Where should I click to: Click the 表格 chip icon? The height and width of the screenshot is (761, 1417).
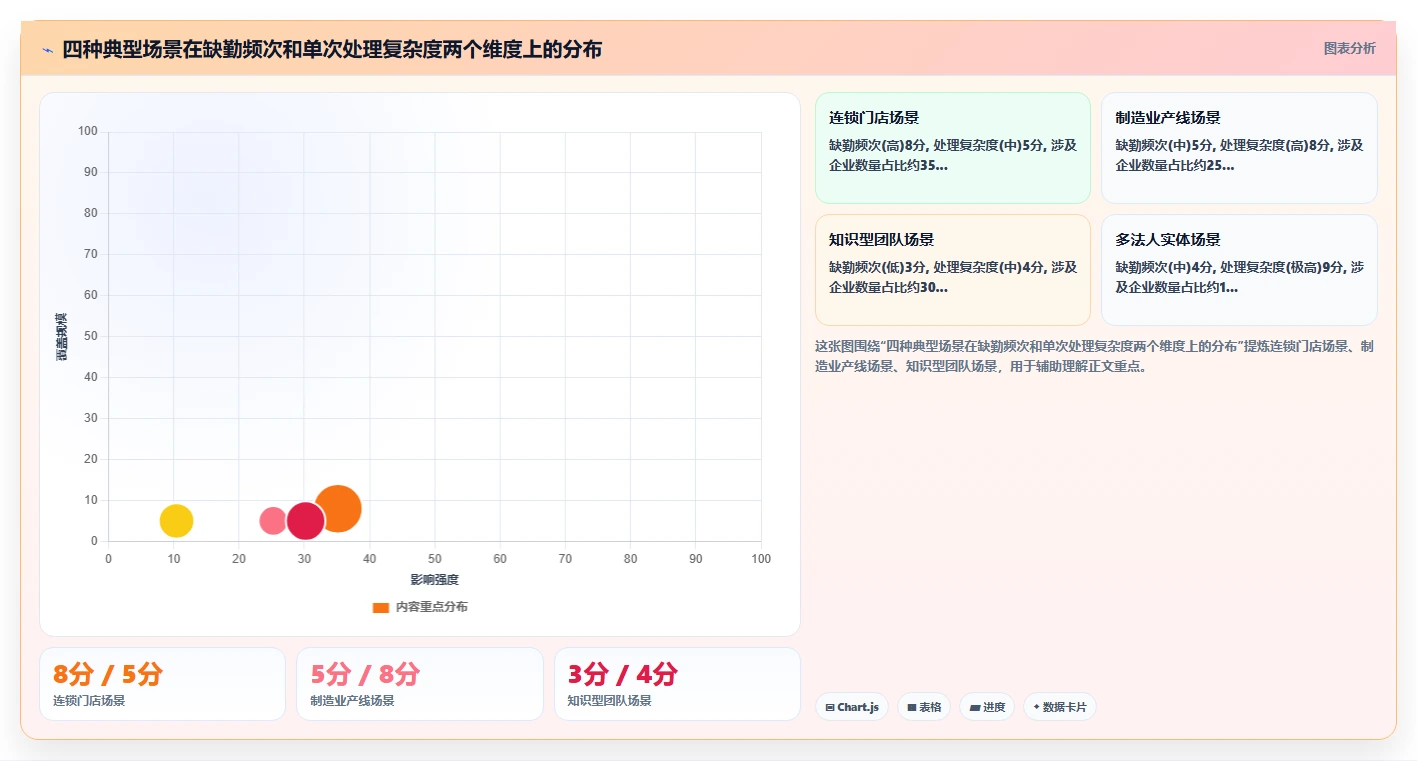click(x=911, y=708)
